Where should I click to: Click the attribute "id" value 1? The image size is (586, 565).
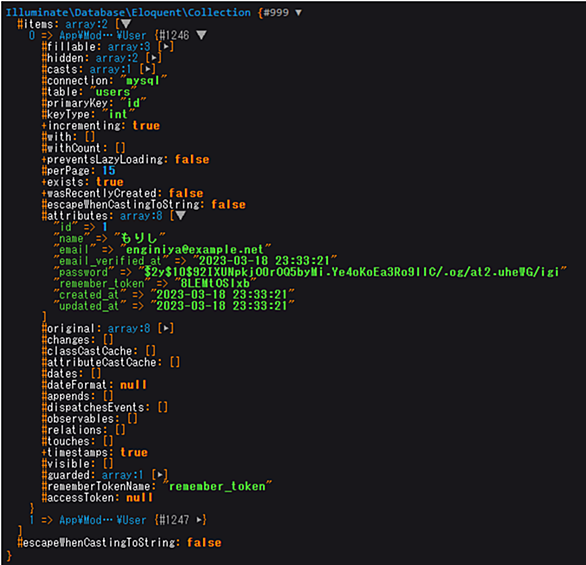point(105,227)
